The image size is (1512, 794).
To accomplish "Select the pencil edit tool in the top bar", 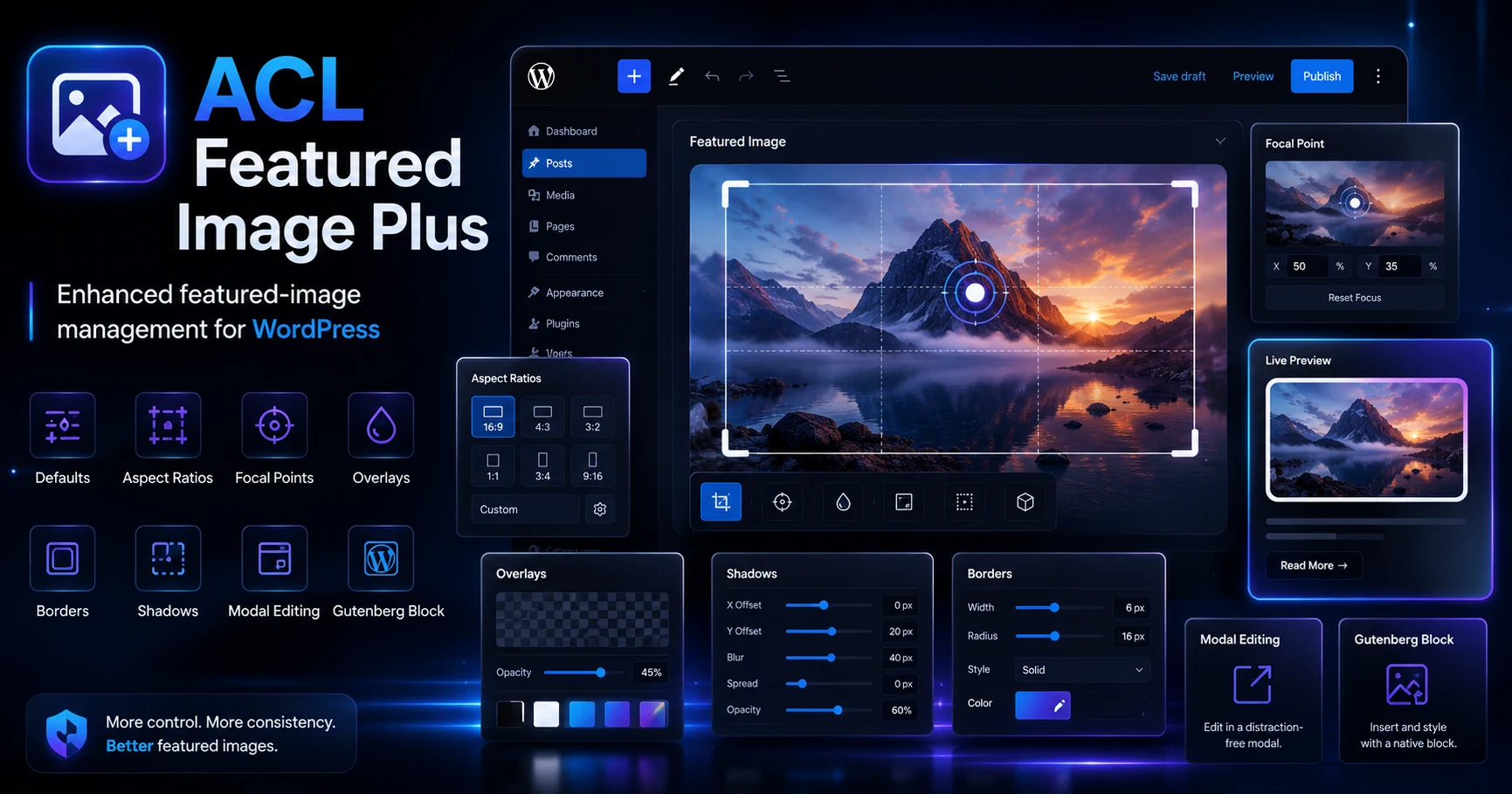I will coord(676,76).
